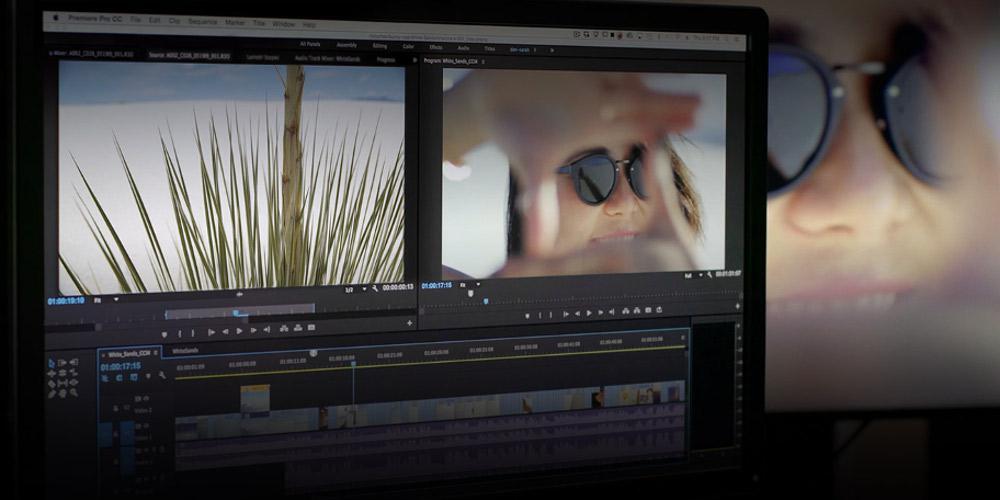1000x500 pixels.
Task: Toggle snap magnet in the timeline
Action: [x=119, y=378]
